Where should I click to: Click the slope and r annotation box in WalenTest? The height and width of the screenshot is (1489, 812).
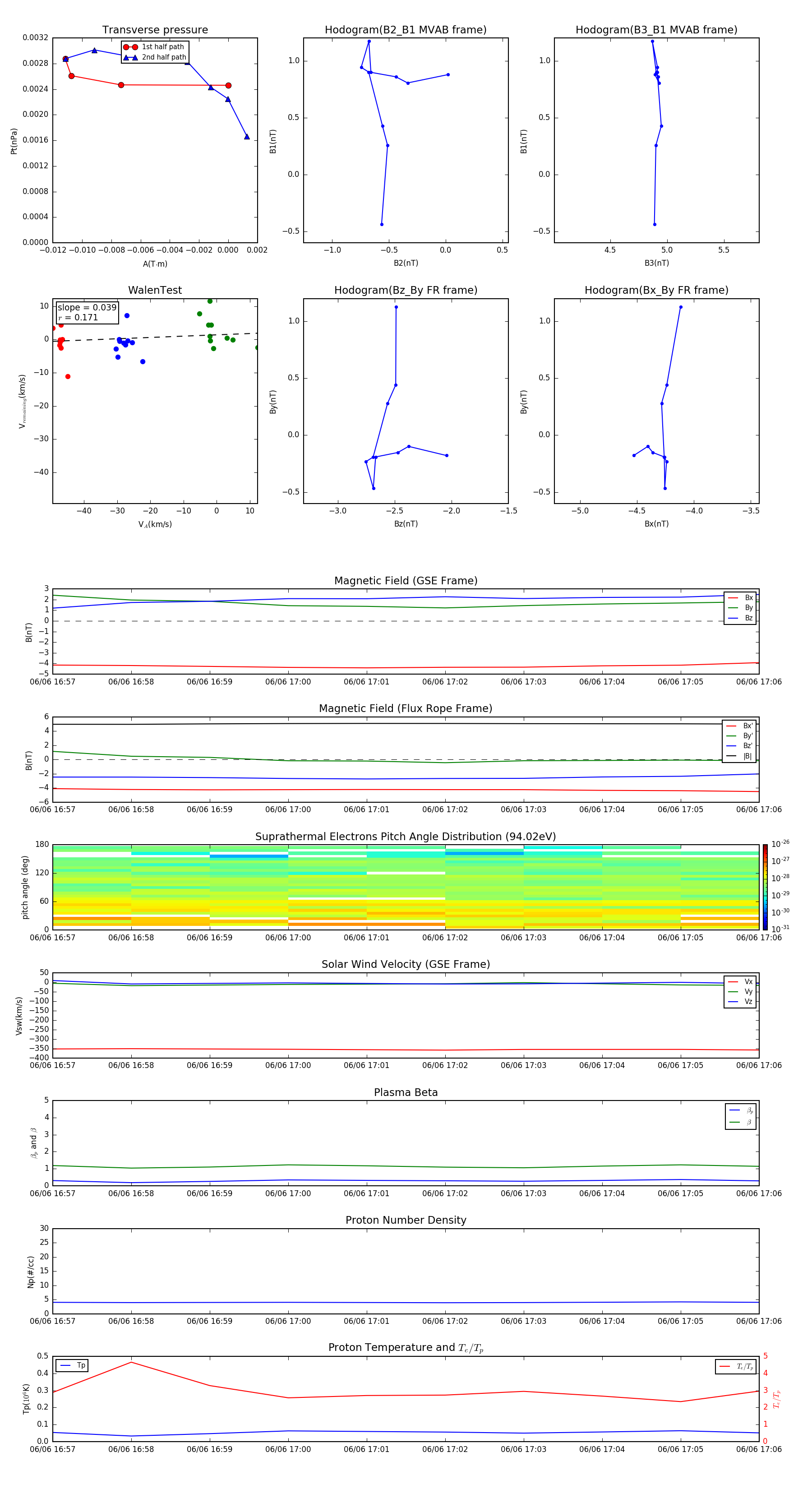click(x=87, y=312)
